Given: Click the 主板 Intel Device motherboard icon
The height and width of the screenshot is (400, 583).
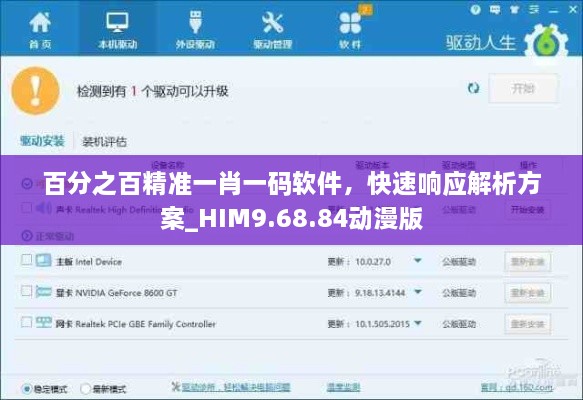Looking at the screenshot, I should point(44,260).
